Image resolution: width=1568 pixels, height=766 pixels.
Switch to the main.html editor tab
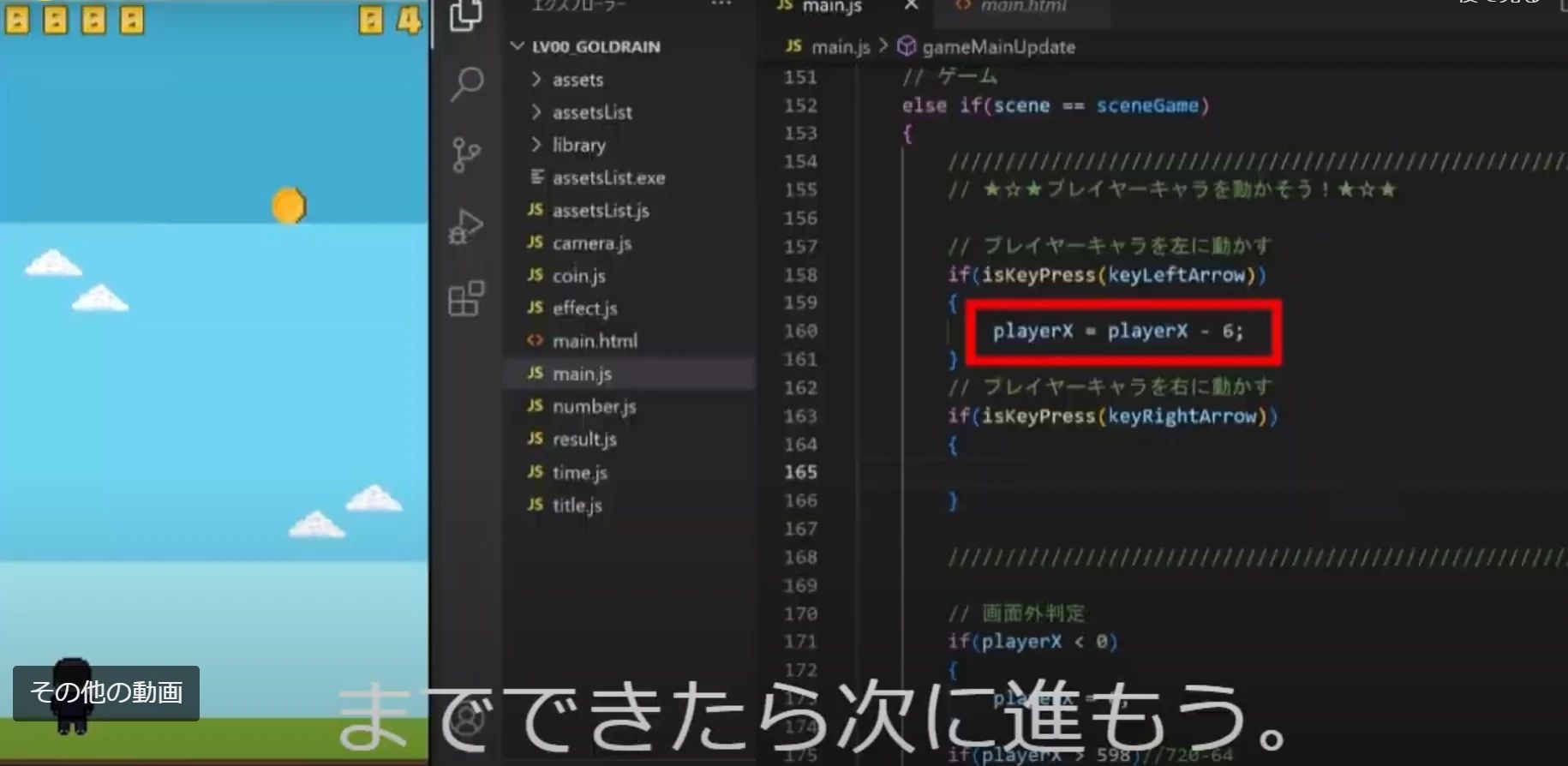click(1023, 7)
